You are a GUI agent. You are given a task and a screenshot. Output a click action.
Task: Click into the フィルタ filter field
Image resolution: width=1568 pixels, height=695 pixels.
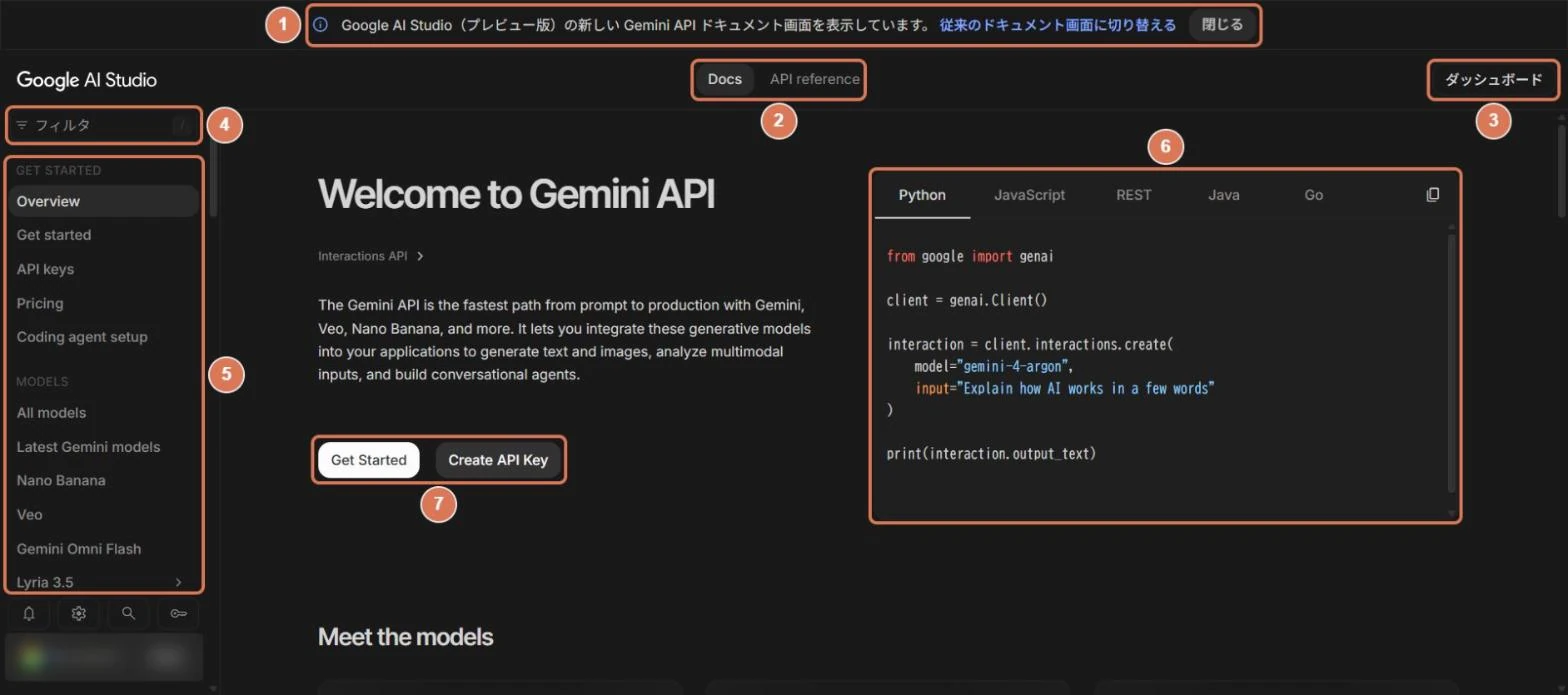coord(104,125)
